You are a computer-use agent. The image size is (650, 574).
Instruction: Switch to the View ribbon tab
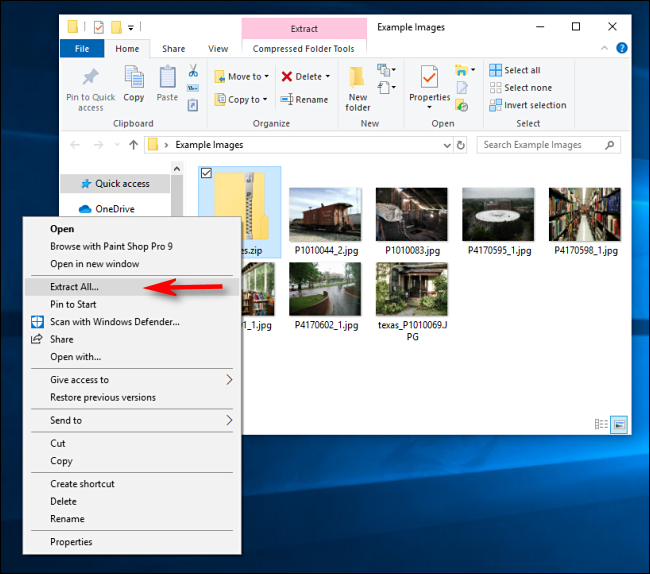(x=218, y=49)
